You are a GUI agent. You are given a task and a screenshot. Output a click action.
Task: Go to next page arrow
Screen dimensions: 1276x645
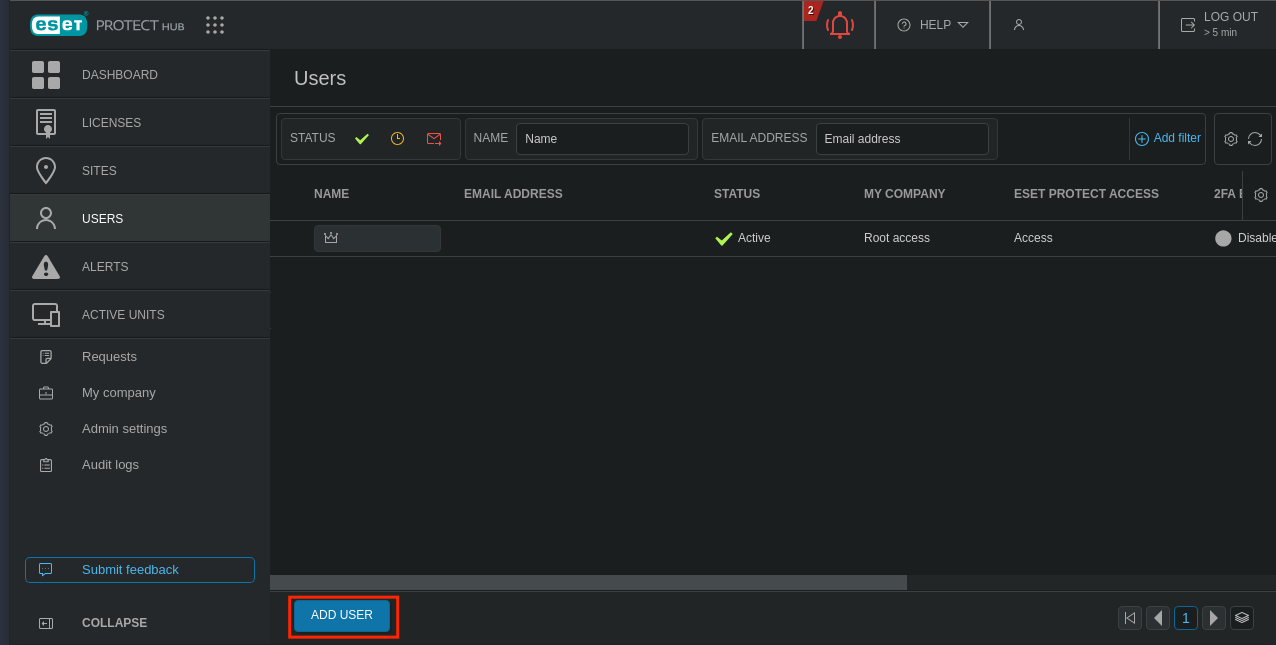click(x=1214, y=618)
